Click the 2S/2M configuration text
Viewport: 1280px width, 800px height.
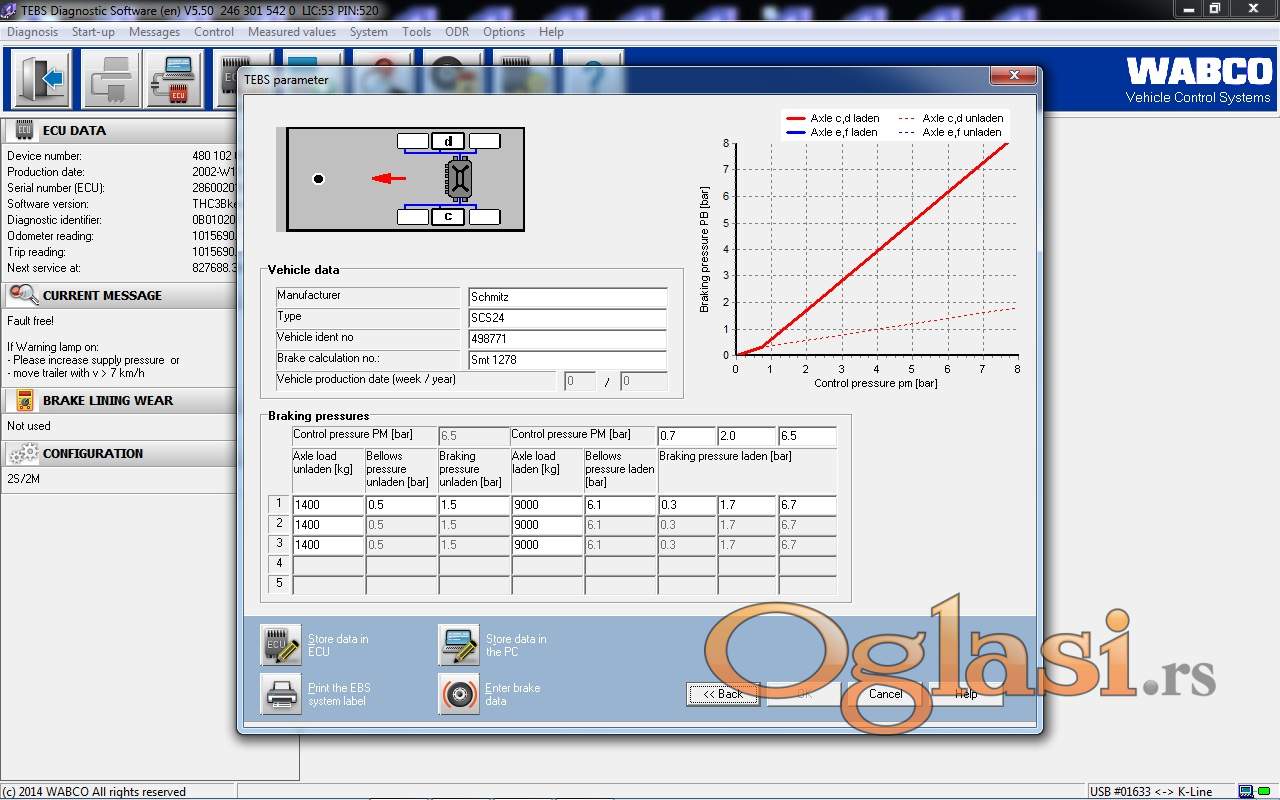23,479
